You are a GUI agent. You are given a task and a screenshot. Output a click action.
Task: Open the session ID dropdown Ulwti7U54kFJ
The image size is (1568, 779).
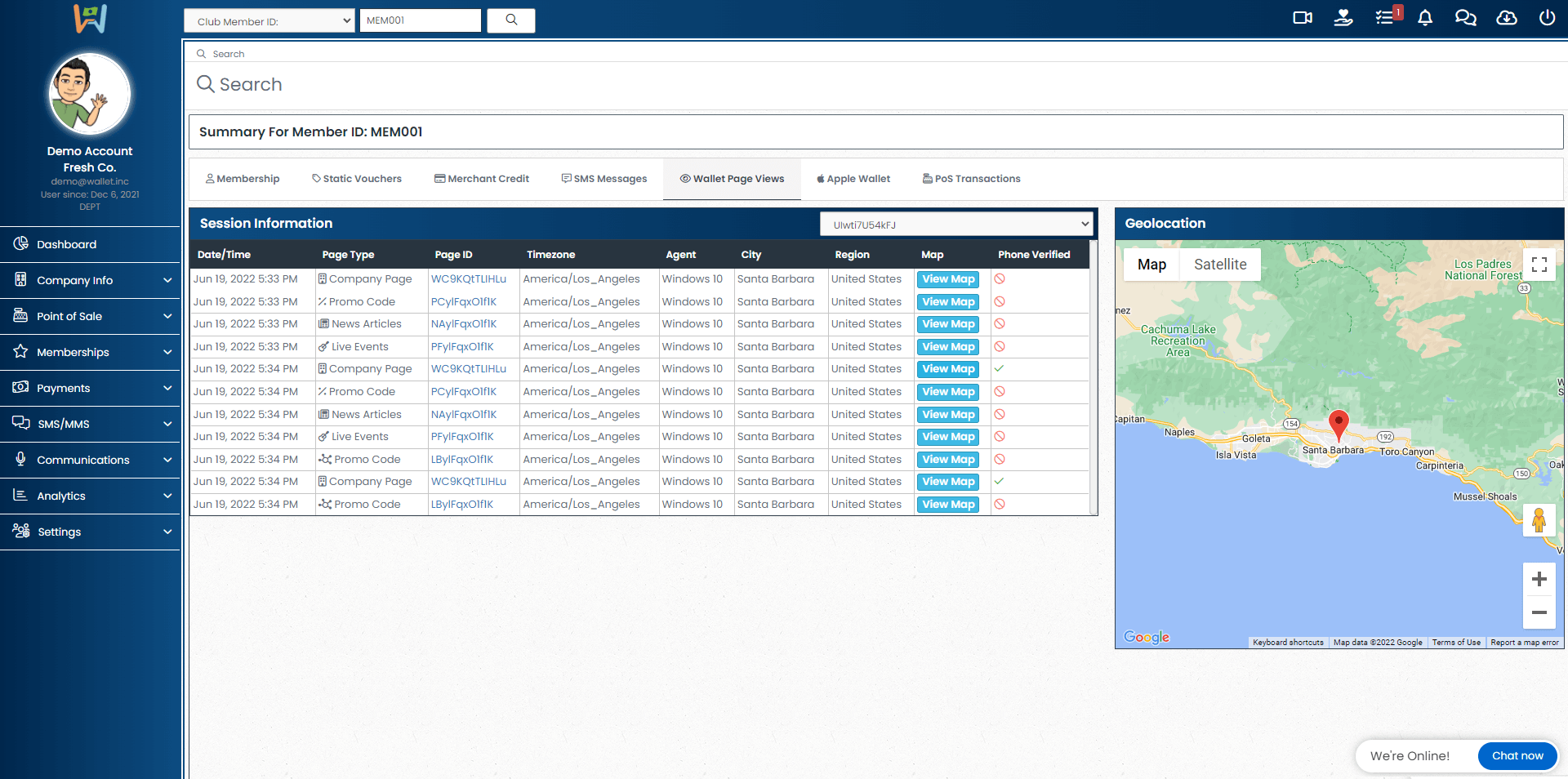click(x=955, y=225)
